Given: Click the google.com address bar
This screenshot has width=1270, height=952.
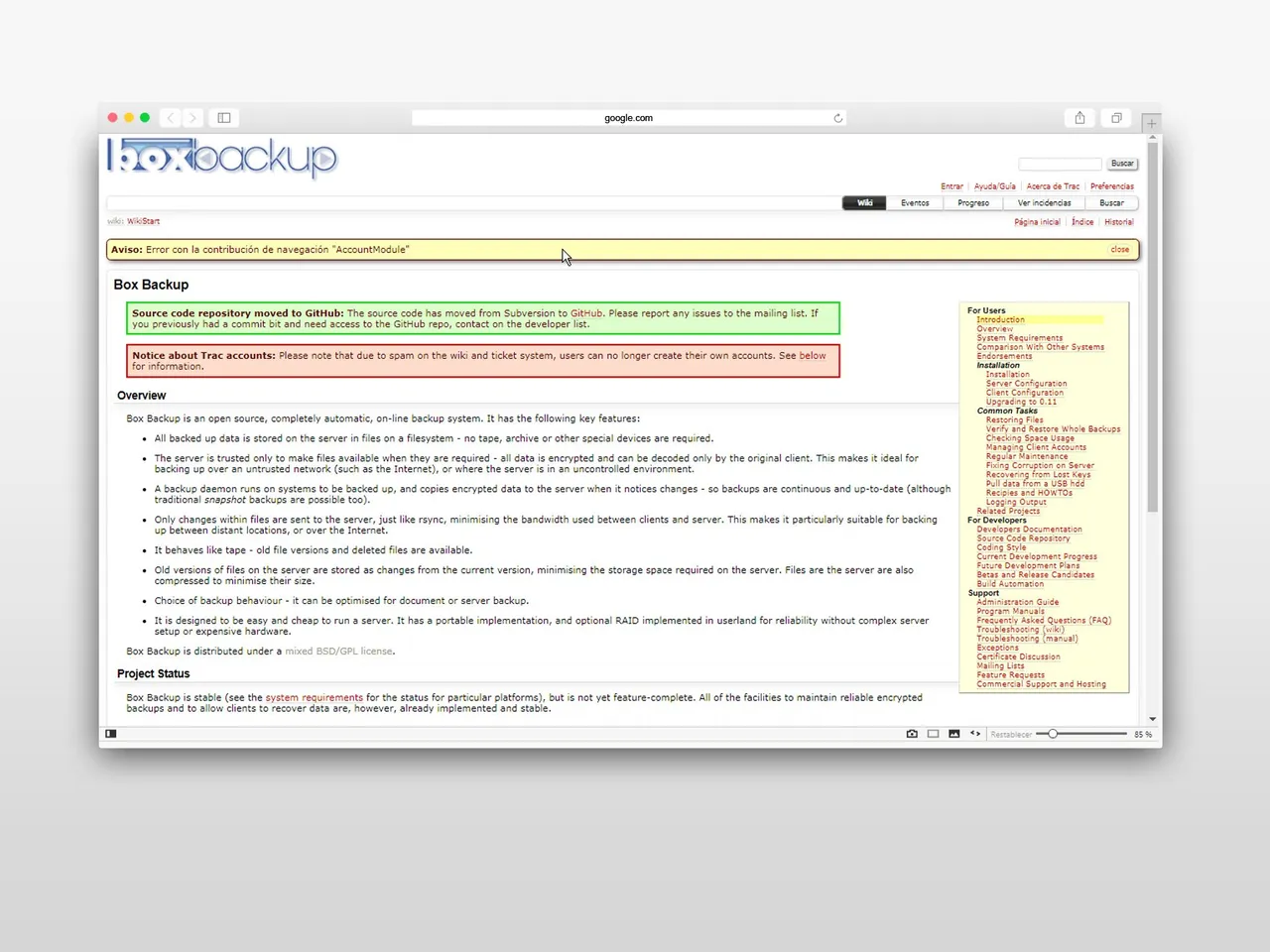Looking at the screenshot, I should tap(629, 118).
